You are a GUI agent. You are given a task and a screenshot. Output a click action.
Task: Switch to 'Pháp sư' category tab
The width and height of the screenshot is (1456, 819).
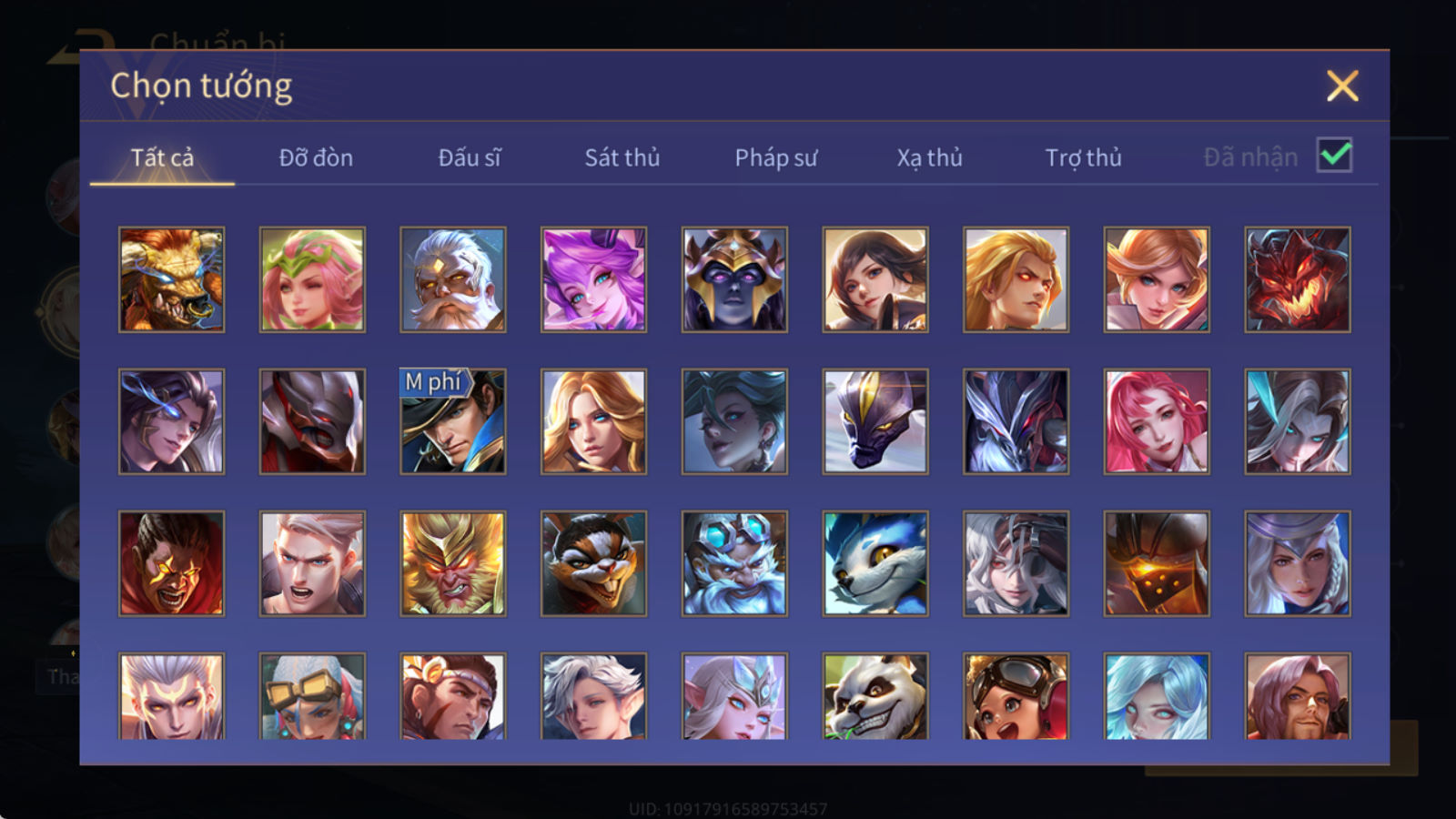pos(776,157)
